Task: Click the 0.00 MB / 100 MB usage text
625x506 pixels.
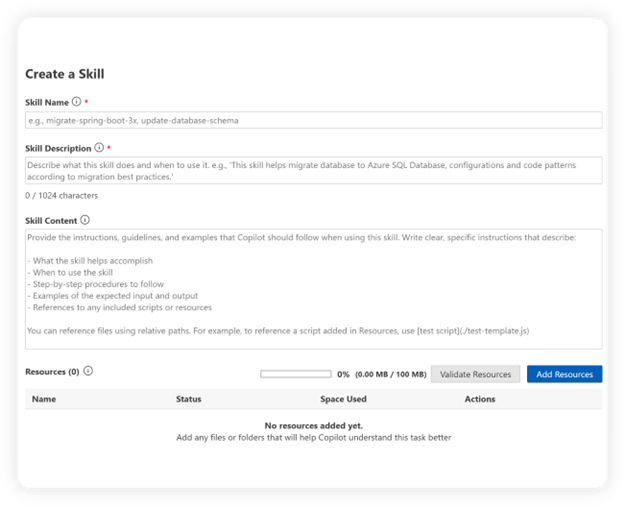Action: click(x=390, y=374)
